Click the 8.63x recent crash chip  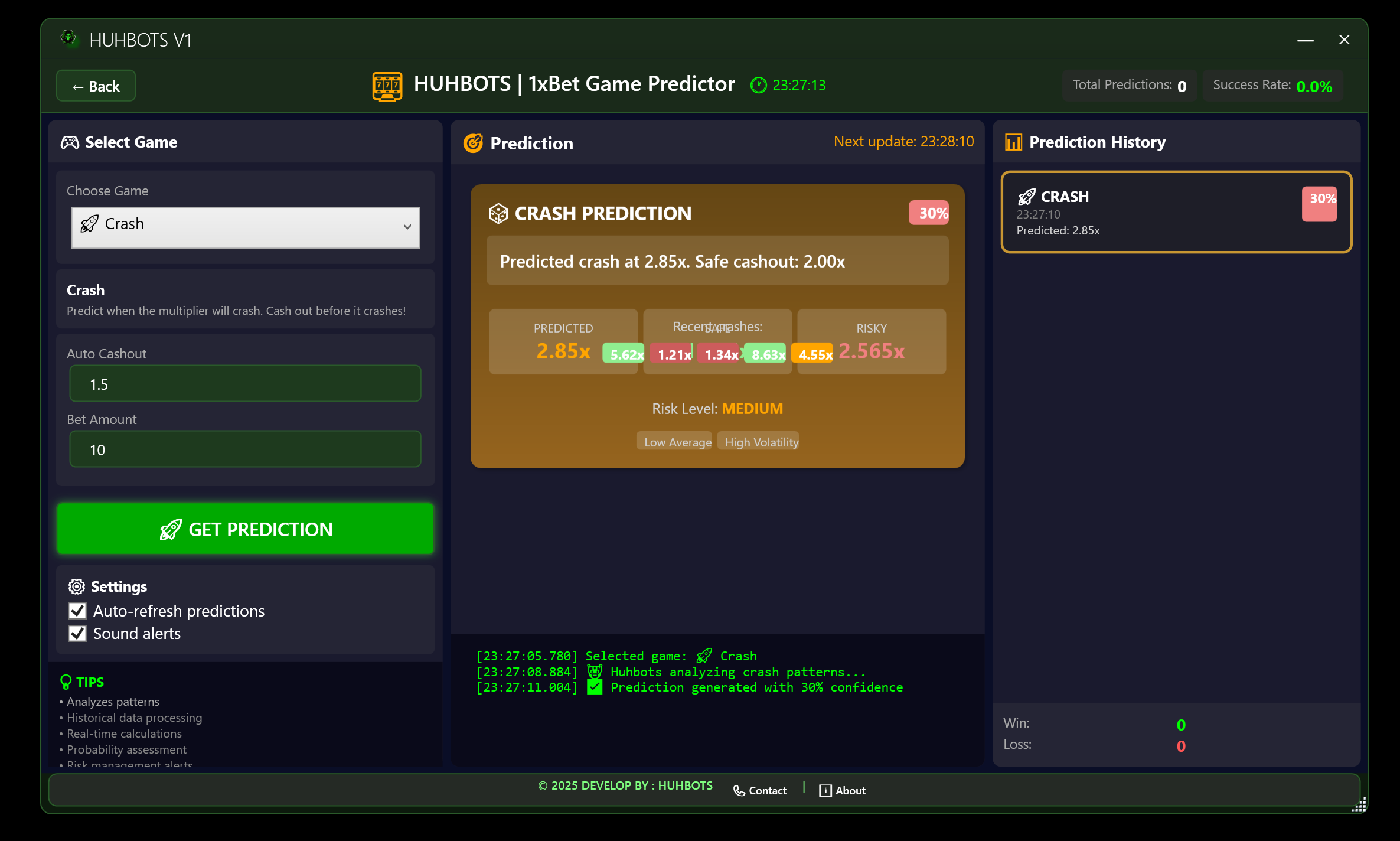tap(765, 354)
